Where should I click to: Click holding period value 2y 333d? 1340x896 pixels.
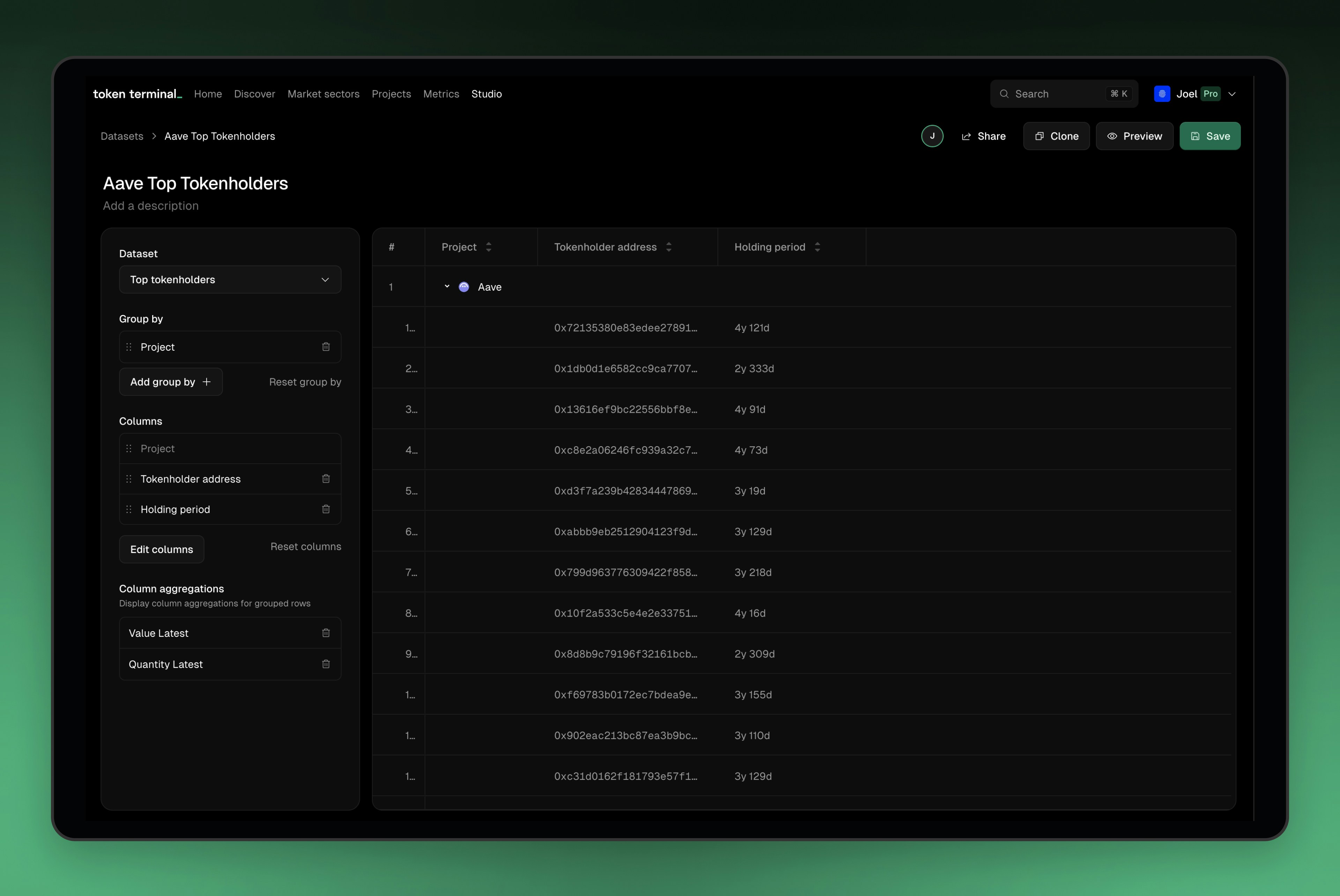tap(754, 368)
